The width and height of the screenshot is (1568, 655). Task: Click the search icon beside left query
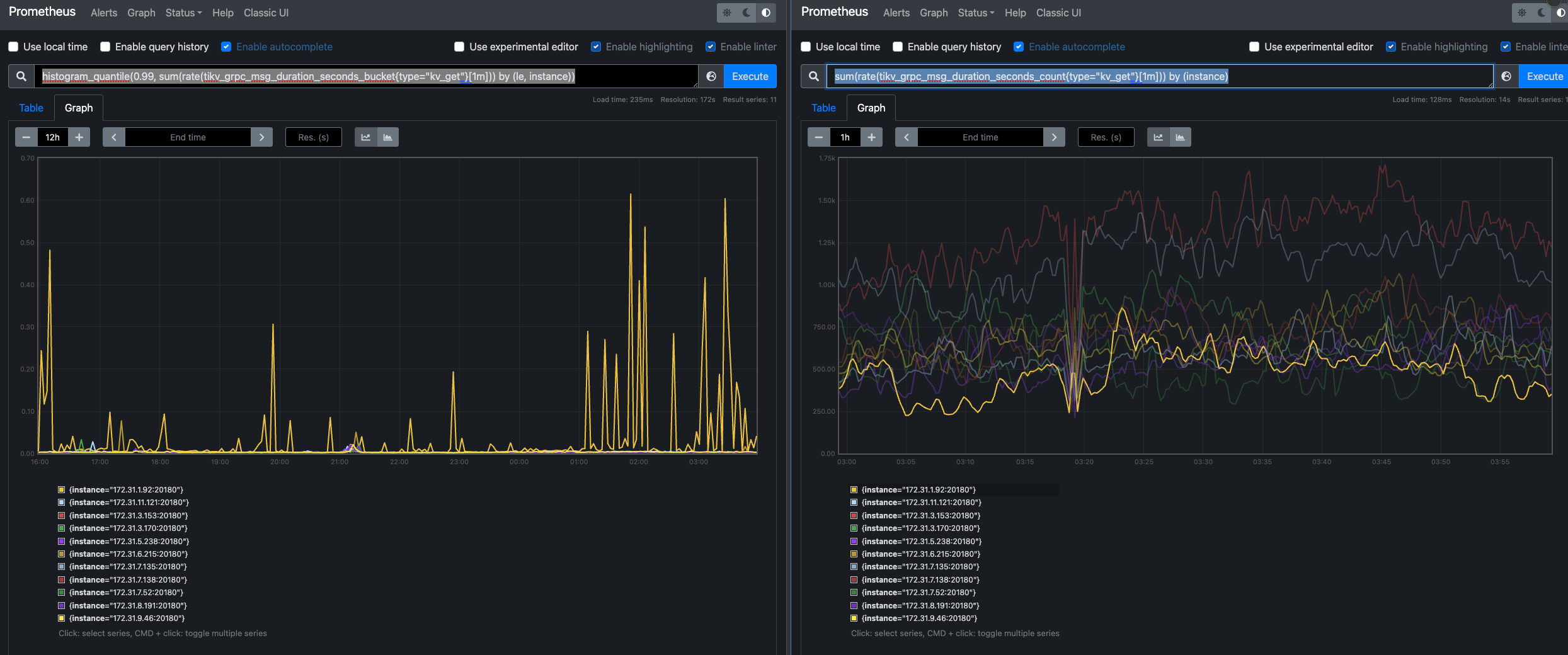coord(21,76)
